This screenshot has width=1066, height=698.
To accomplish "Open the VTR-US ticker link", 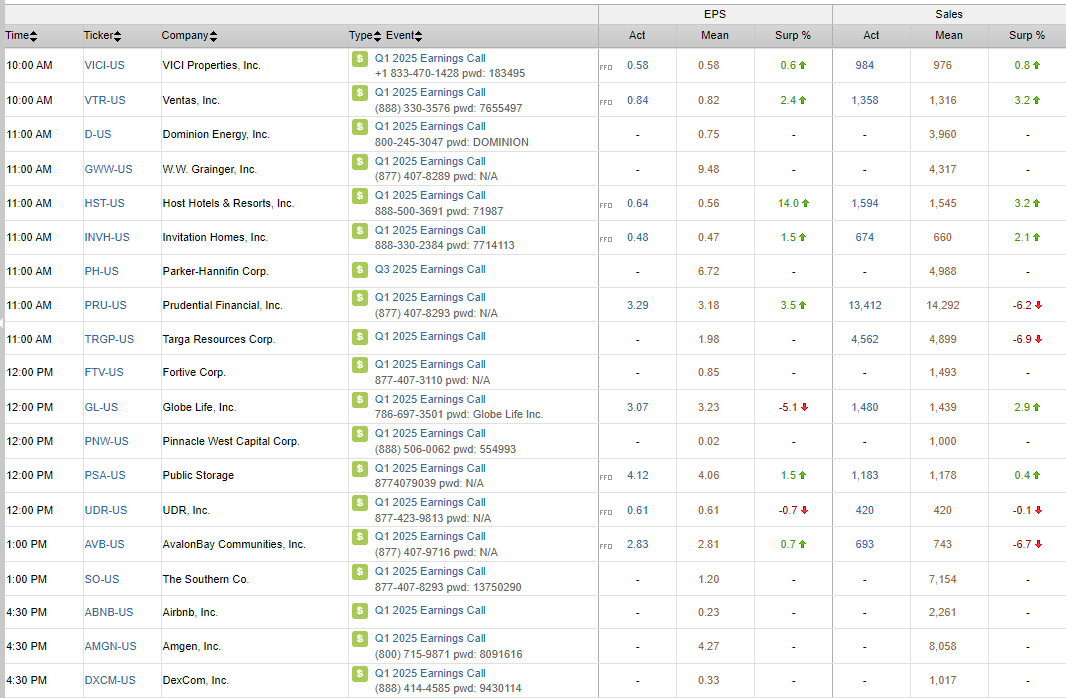I will [105, 100].
